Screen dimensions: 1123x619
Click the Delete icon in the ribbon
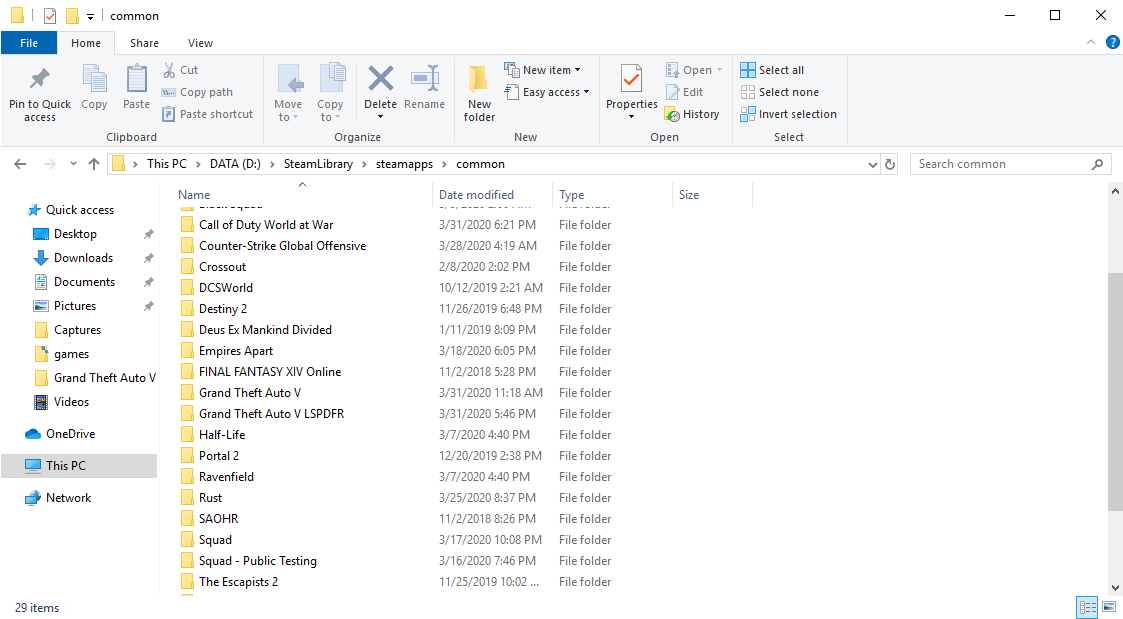[380, 80]
